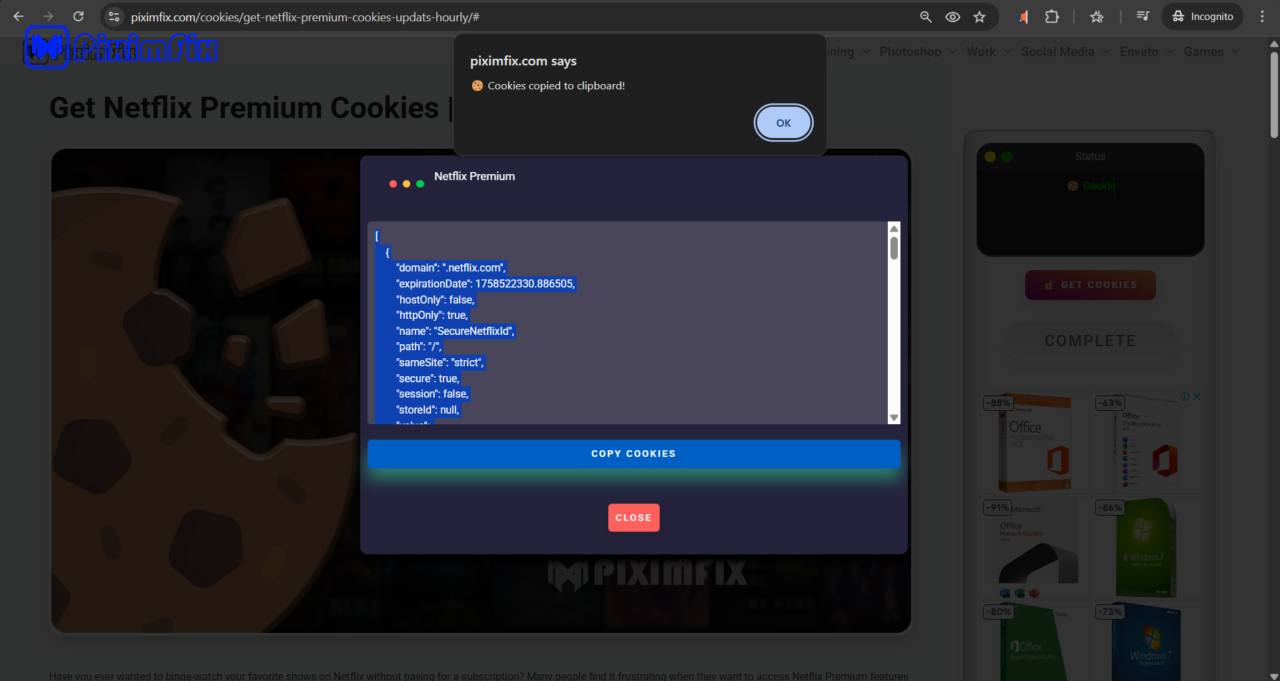Image resolution: width=1280 pixels, height=681 pixels.
Task: Click the up arrow of the cookie box scrollbar
Action: (894, 229)
